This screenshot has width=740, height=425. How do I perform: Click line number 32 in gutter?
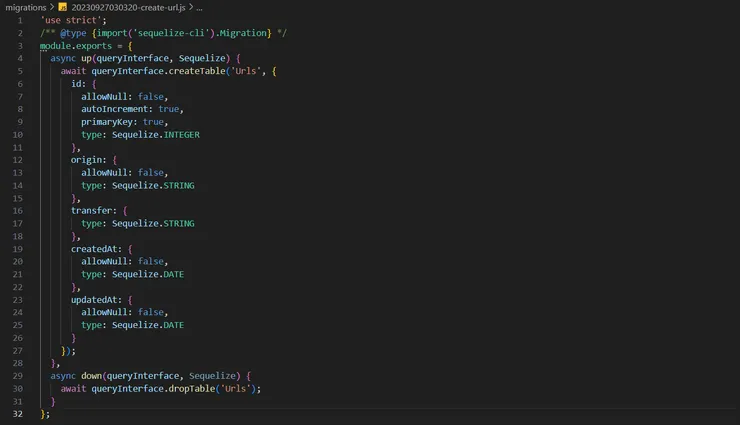(x=17, y=414)
